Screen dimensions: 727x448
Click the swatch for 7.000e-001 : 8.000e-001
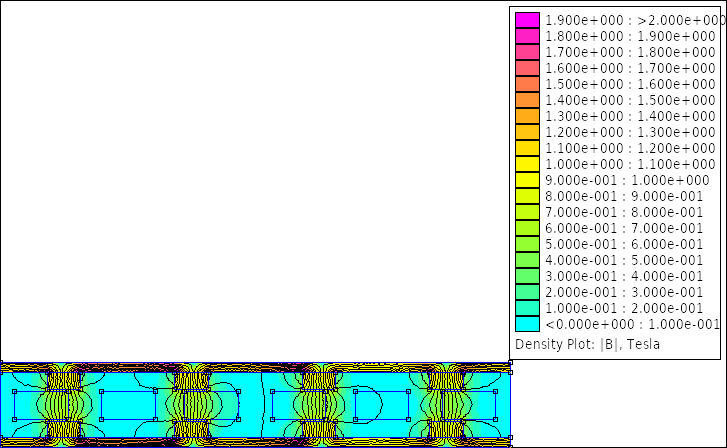point(527,212)
